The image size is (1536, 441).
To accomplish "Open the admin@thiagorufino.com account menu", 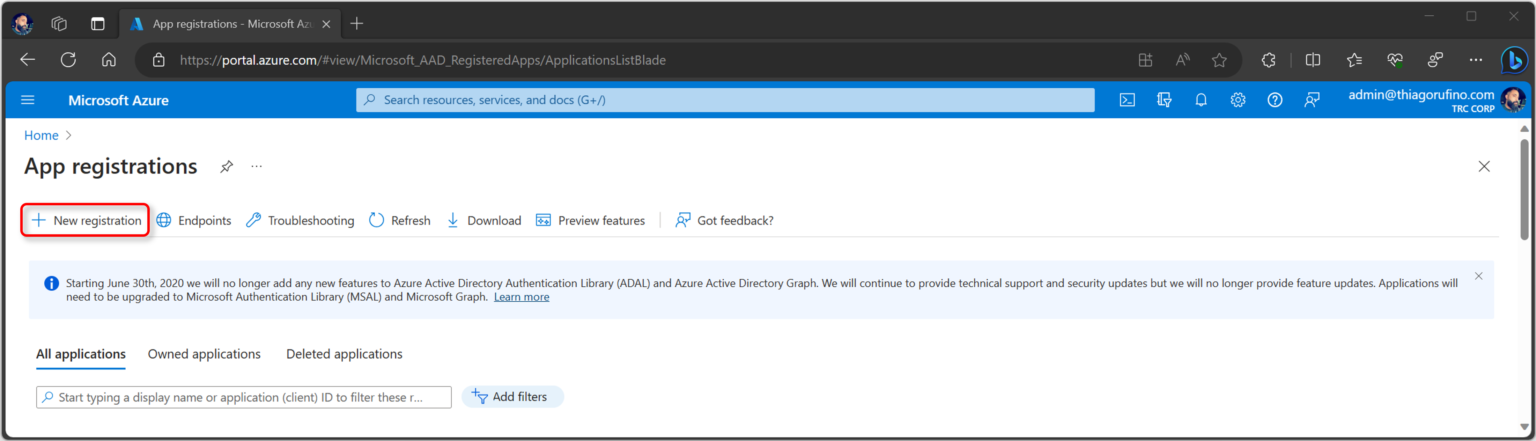I will point(1435,100).
